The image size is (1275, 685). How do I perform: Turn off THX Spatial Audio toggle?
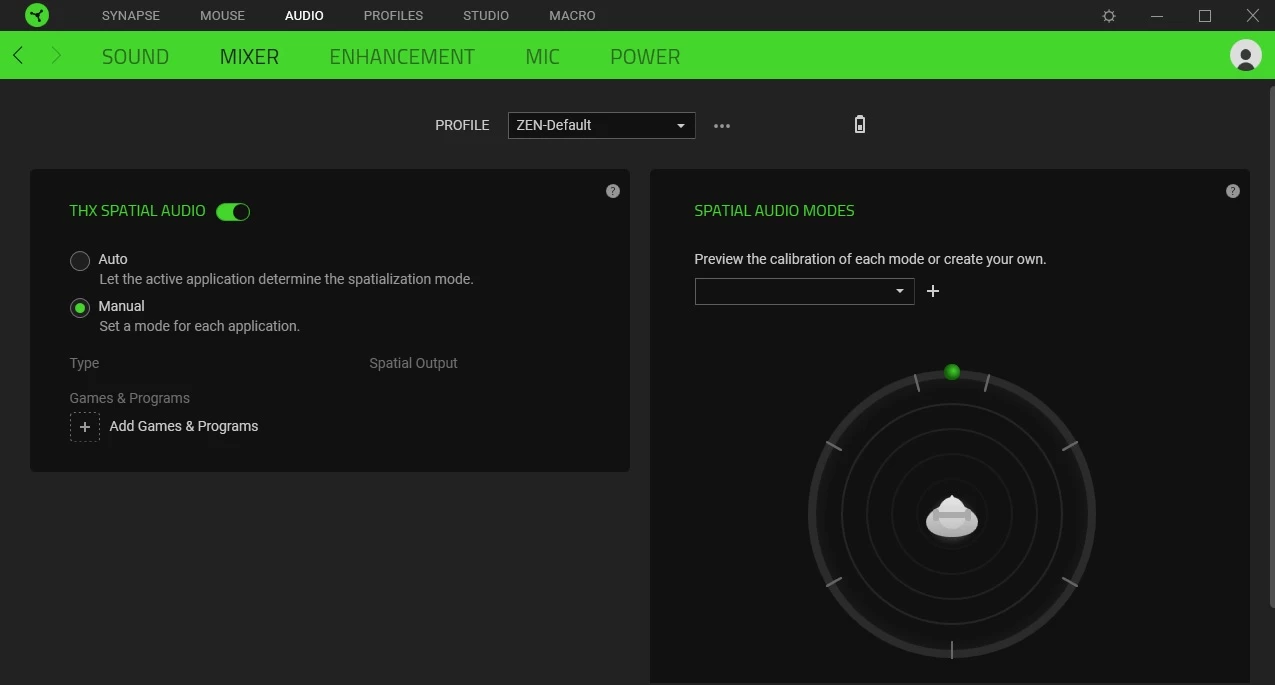233,212
